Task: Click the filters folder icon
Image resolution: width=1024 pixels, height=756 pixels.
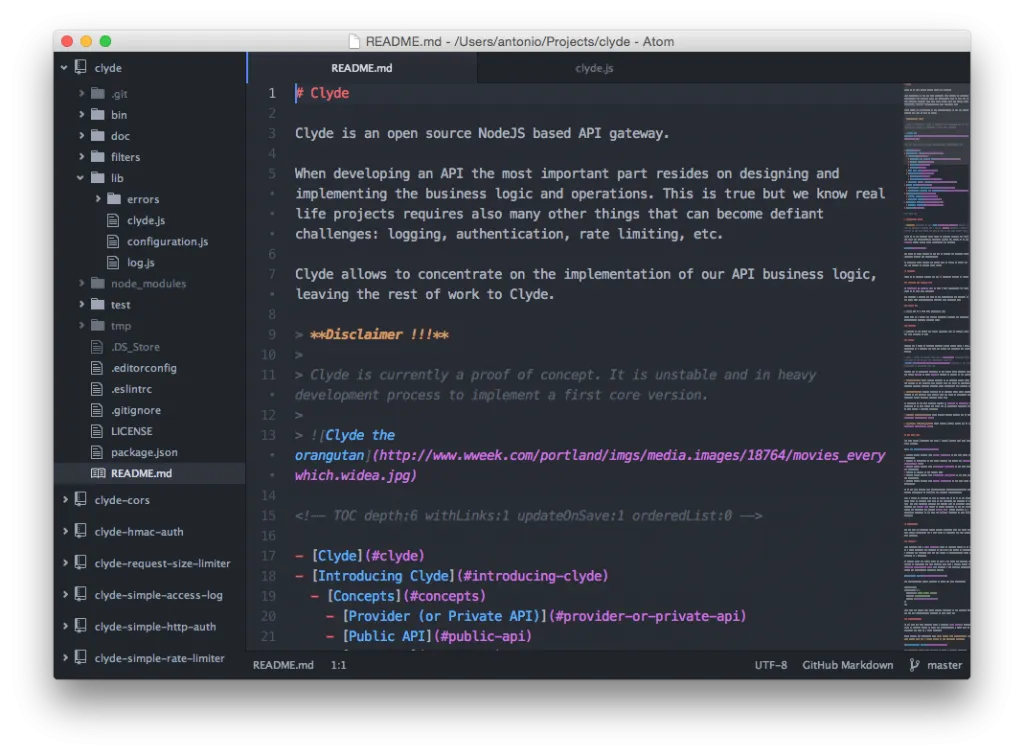Action: pyautogui.click(x=98, y=157)
